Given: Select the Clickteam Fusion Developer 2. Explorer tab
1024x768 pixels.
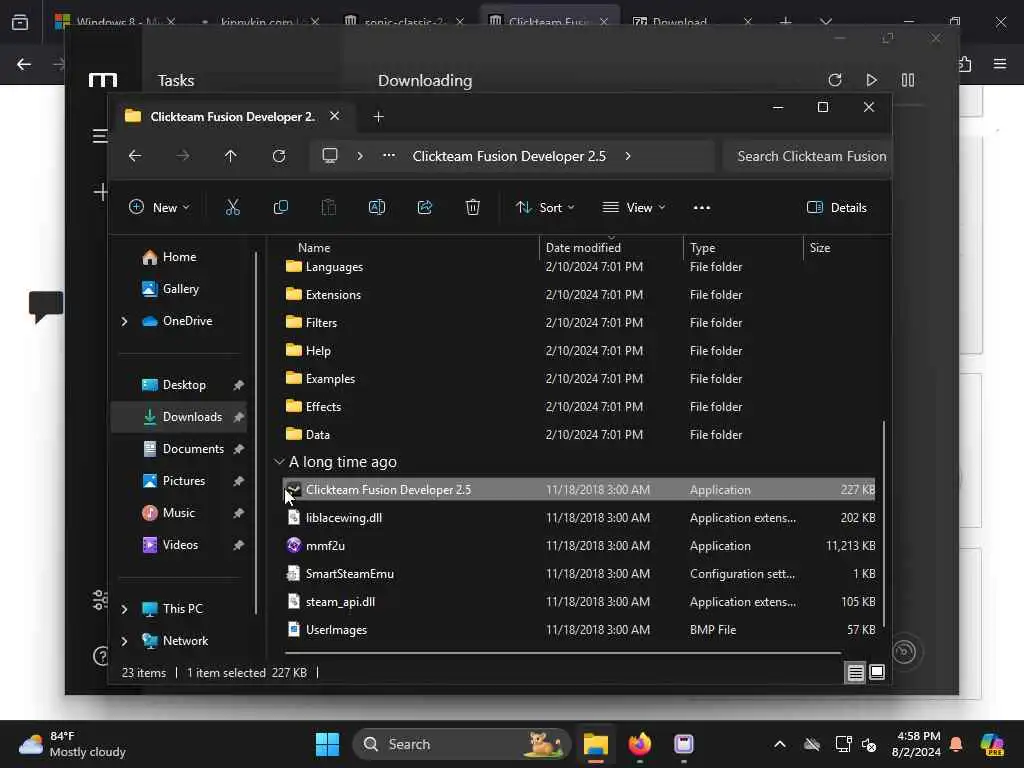Looking at the screenshot, I should 232,116.
